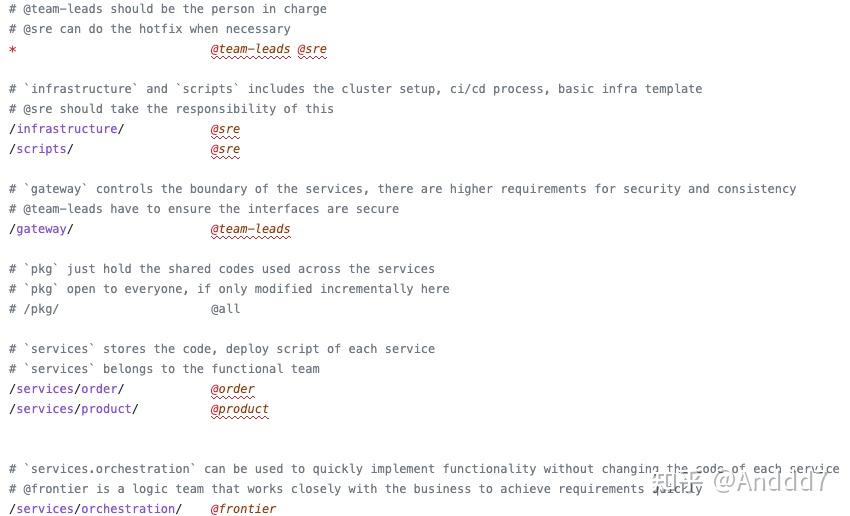Click @team-leads owner beside /gateway/

[x=250, y=229]
